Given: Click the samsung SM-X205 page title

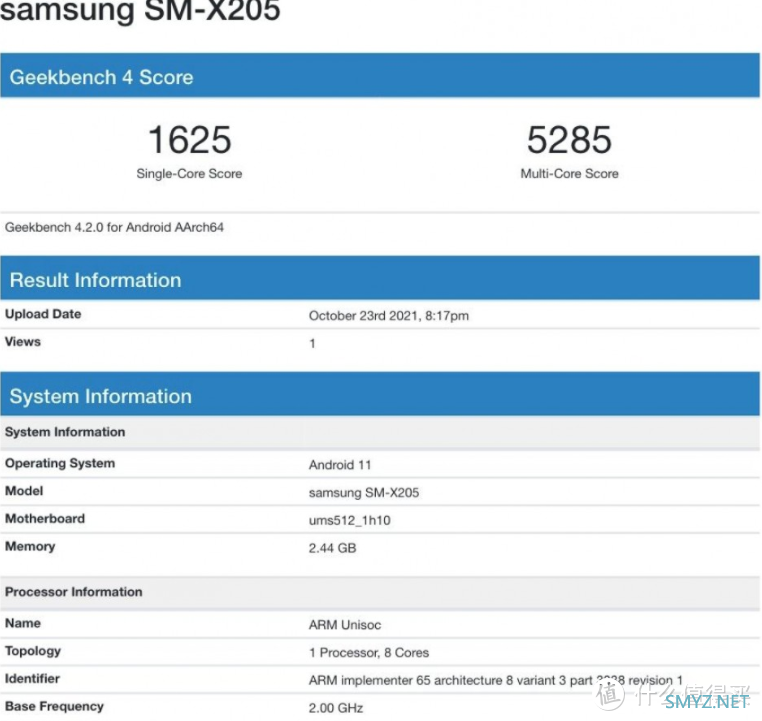Looking at the screenshot, I should point(140,10).
